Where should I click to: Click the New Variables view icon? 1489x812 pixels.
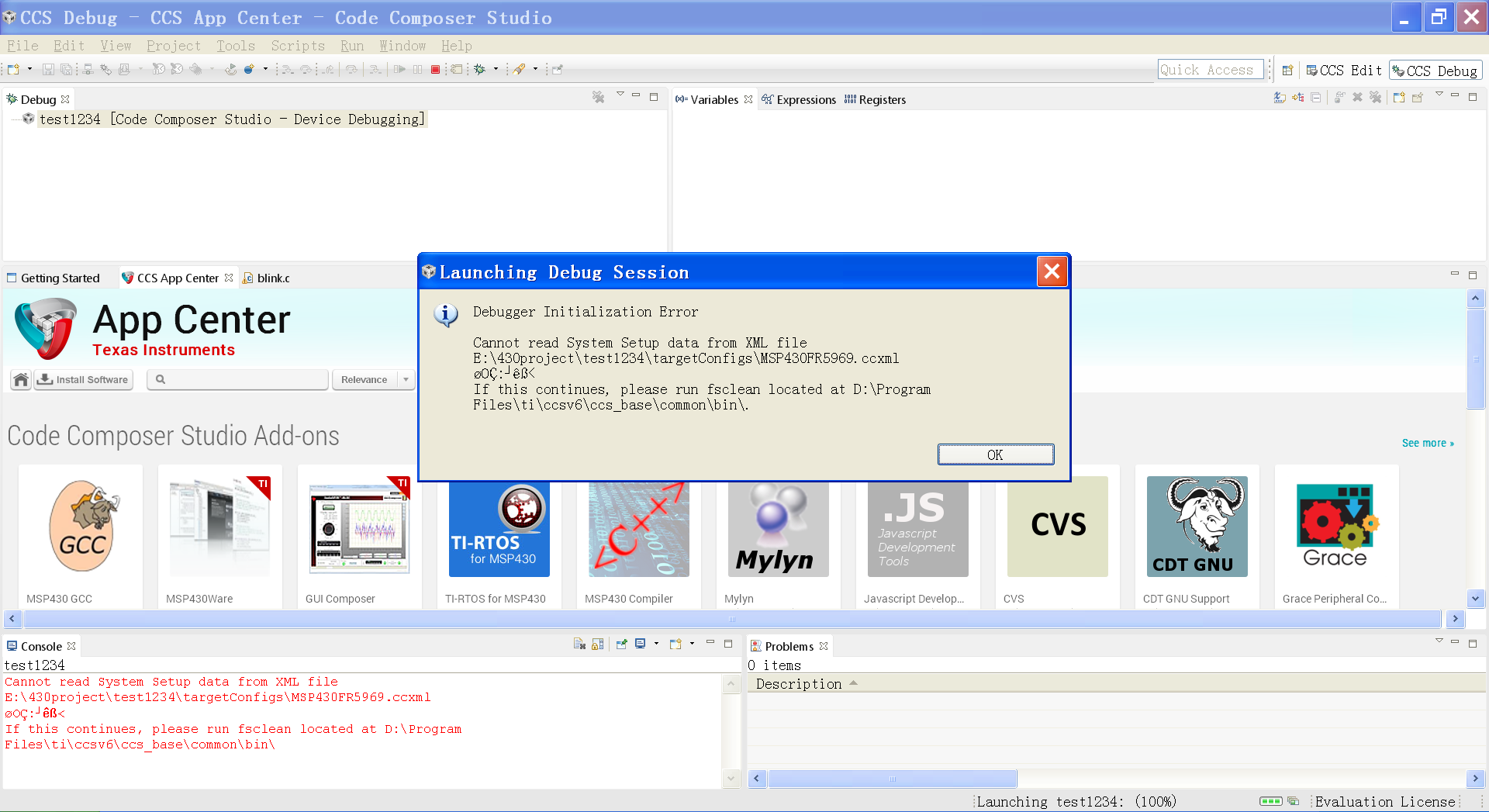[x=1399, y=97]
